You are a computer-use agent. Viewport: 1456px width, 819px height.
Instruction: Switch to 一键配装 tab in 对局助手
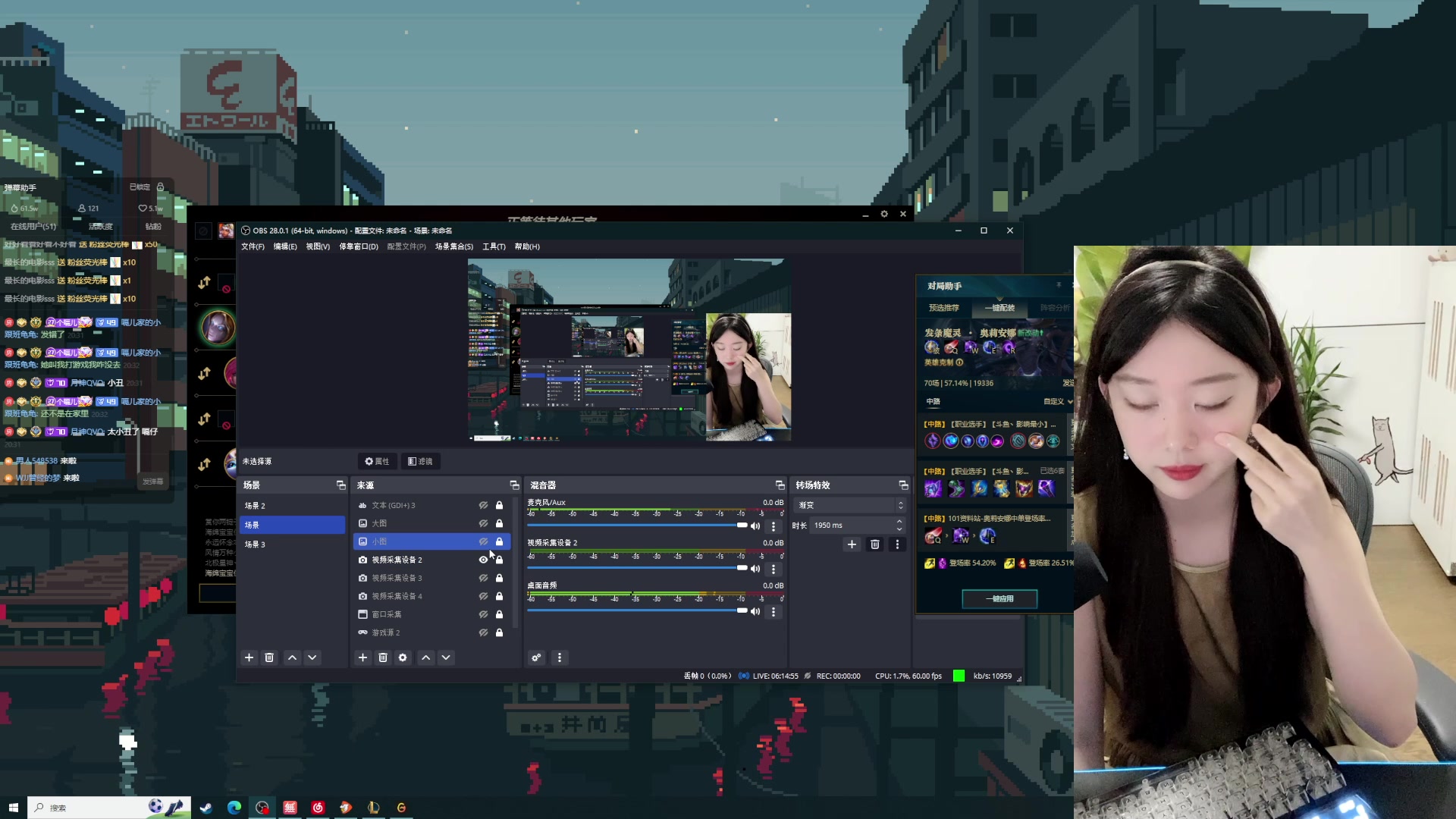point(999,308)
